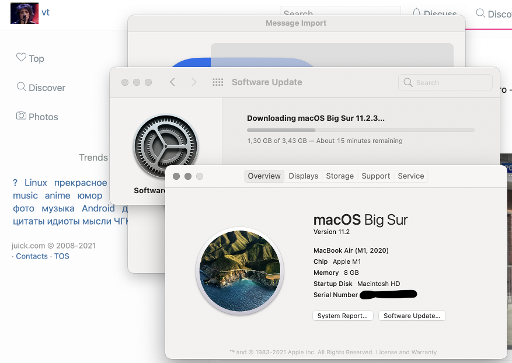Open the TOS footer link

click(62, 256)
